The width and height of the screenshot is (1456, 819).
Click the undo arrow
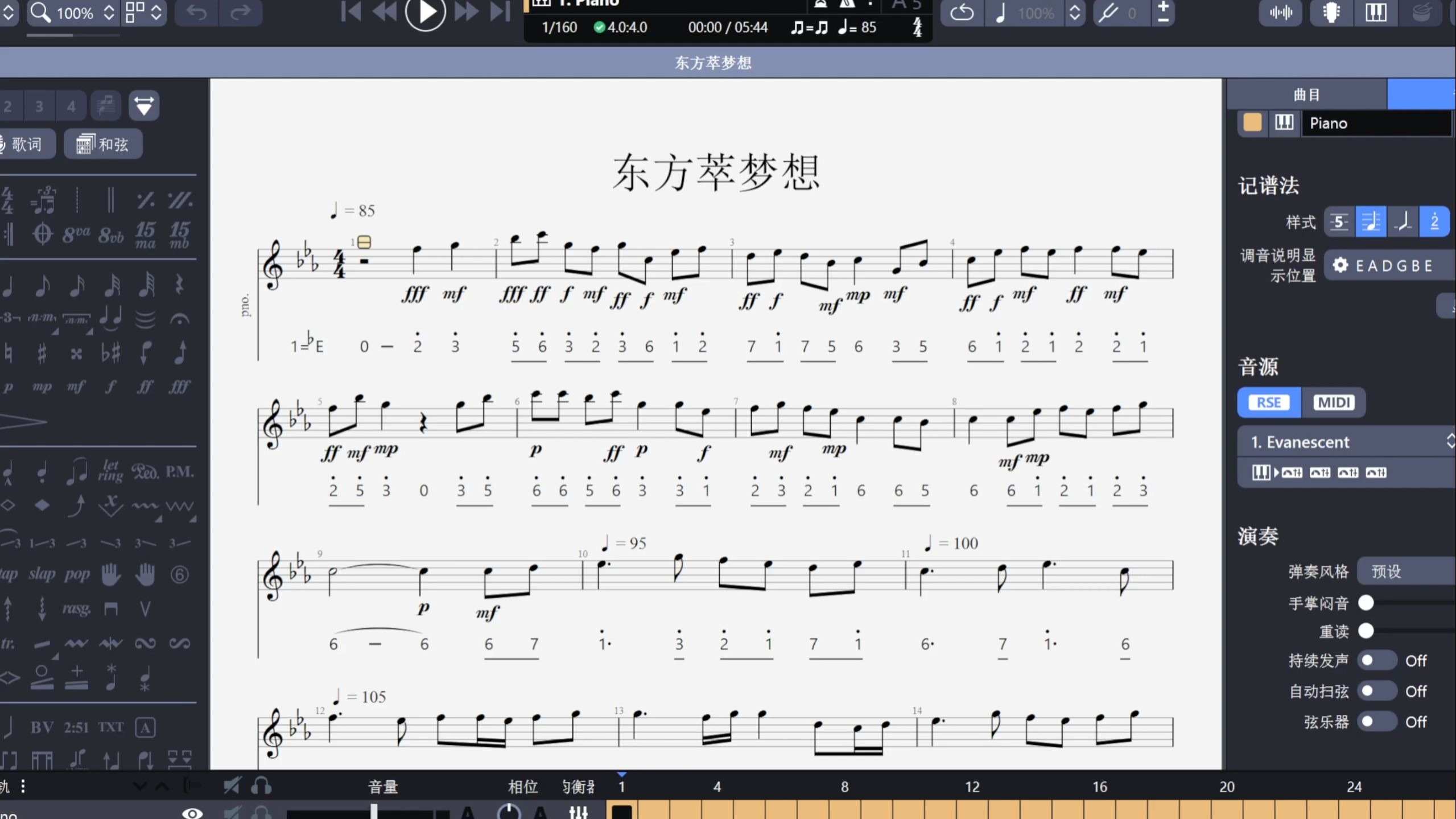click(196, 13)
